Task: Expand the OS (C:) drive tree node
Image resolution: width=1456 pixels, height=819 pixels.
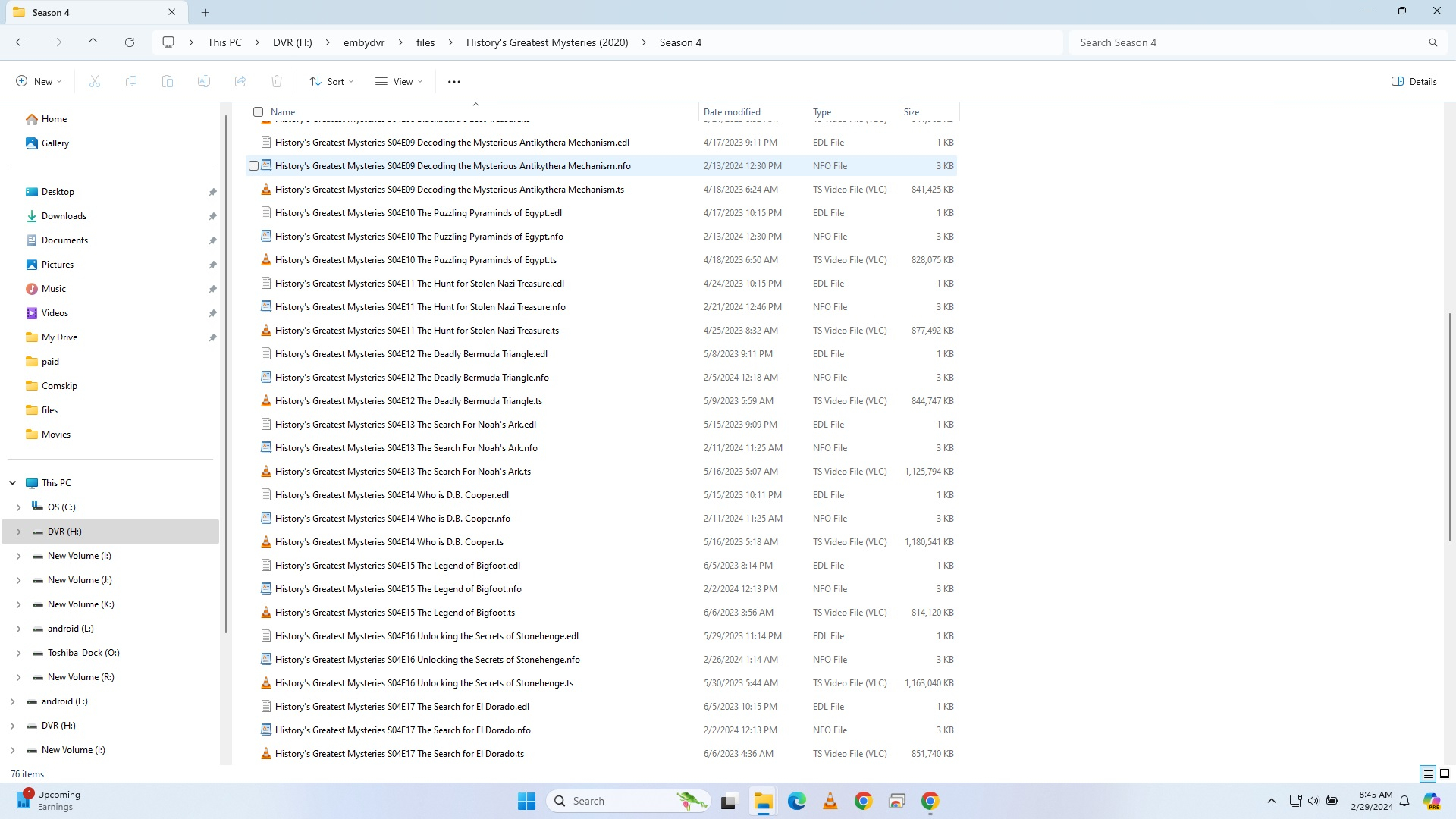Action: (x=18, y=507)
